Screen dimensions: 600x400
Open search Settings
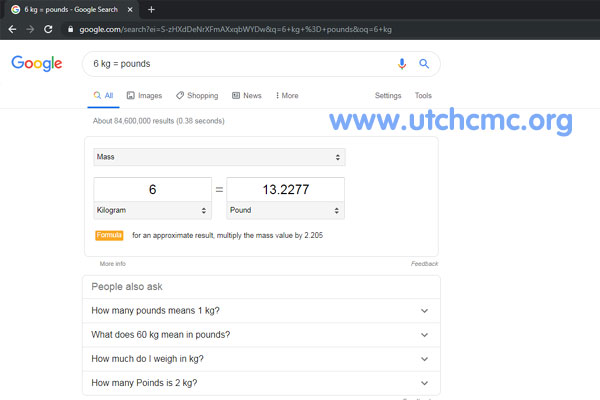pyautogui.click(x=388, y=96)
